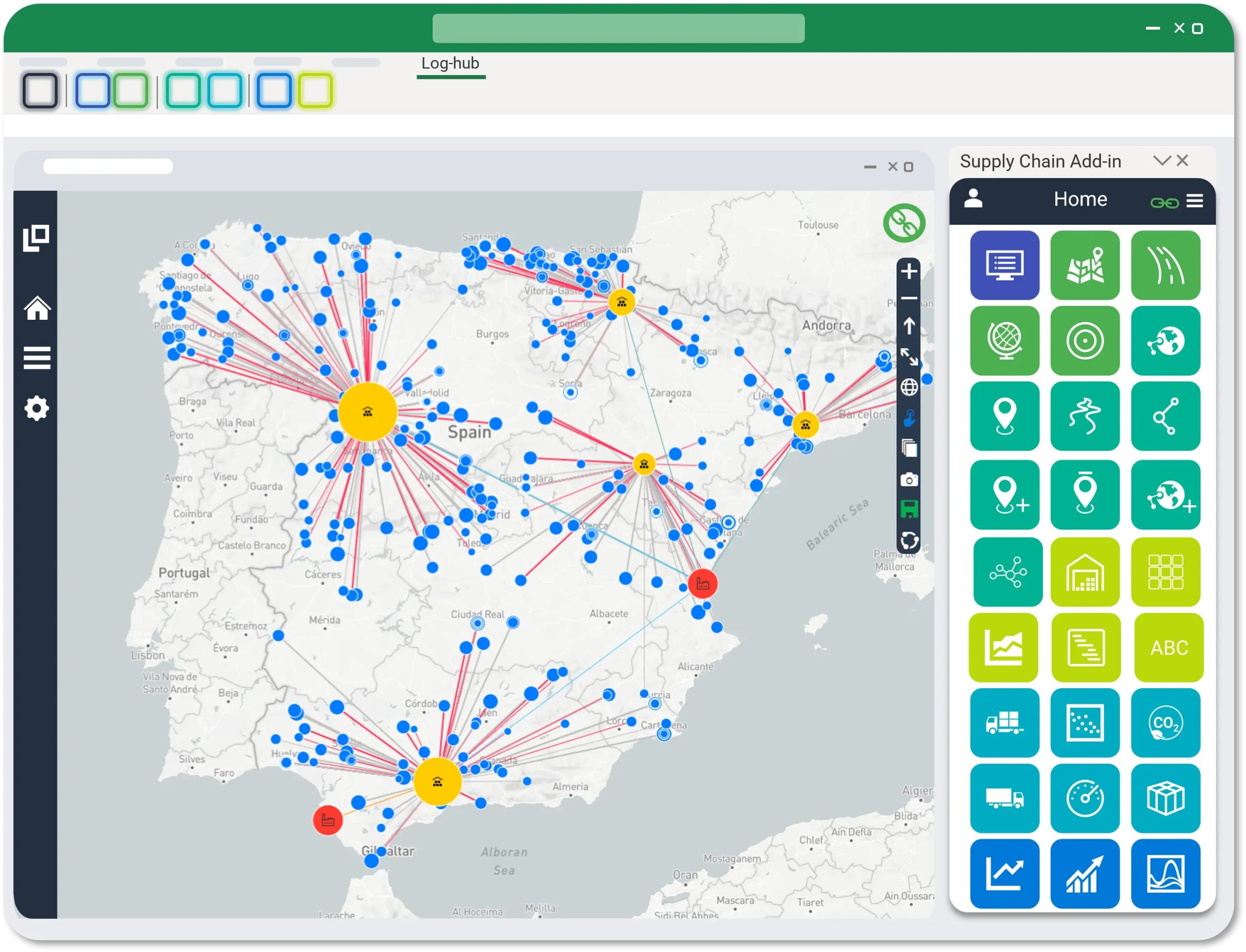Click the CO2 emissions icon
Screen dimensions: 1246x952
click(x=1165, y=723)
